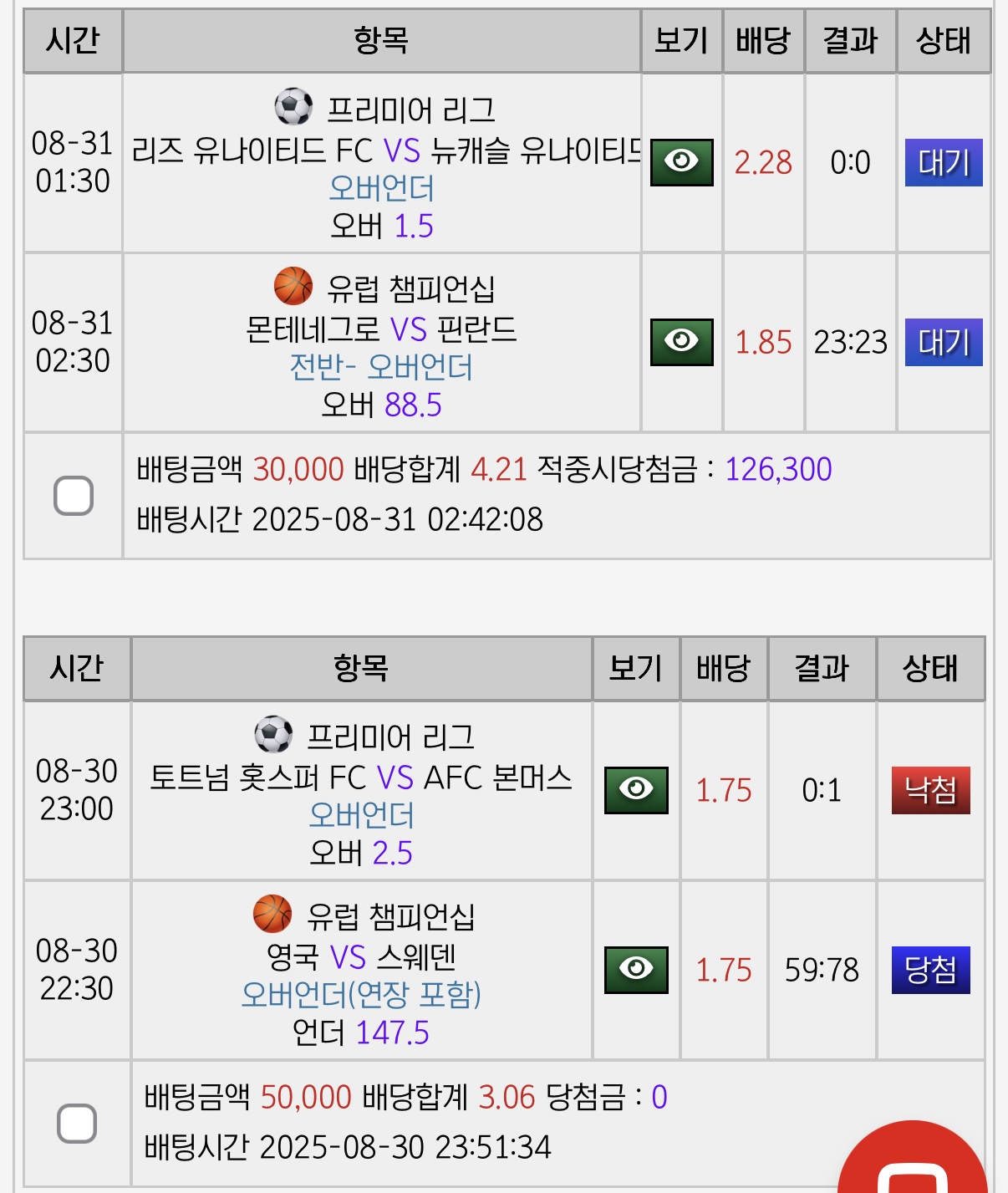Click eye icon for Leeds vs Newcastle match

click(x=681, y=162)
